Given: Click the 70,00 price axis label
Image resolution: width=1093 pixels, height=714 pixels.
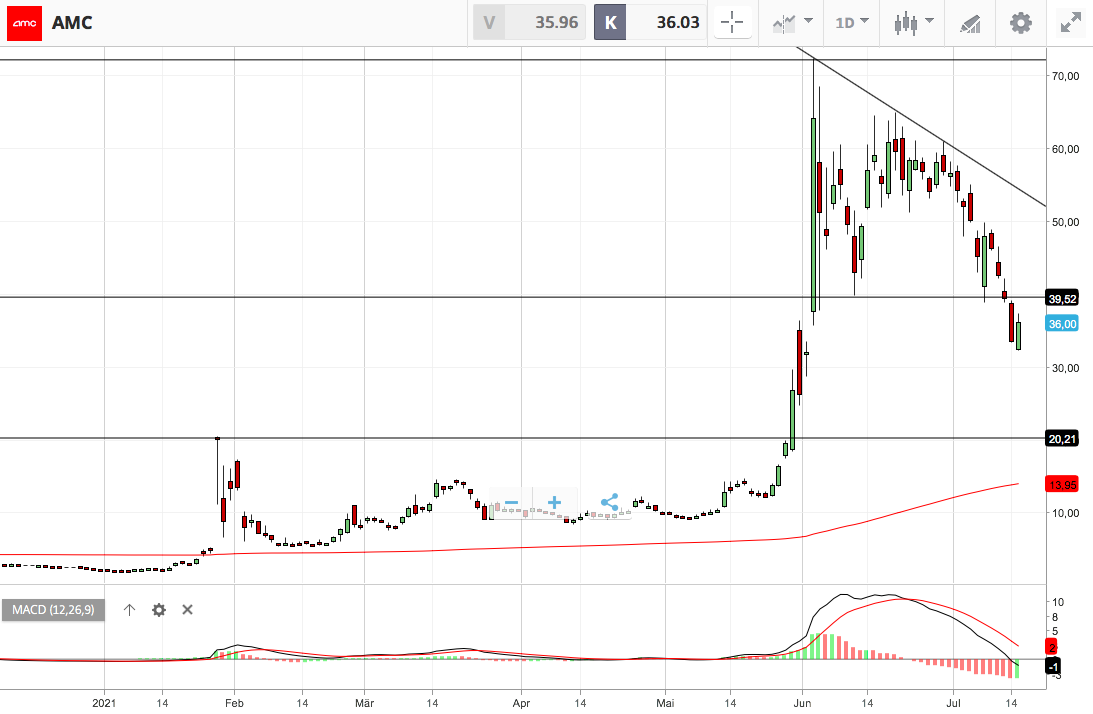Looking at the screenshot, I should point(1065,76).
